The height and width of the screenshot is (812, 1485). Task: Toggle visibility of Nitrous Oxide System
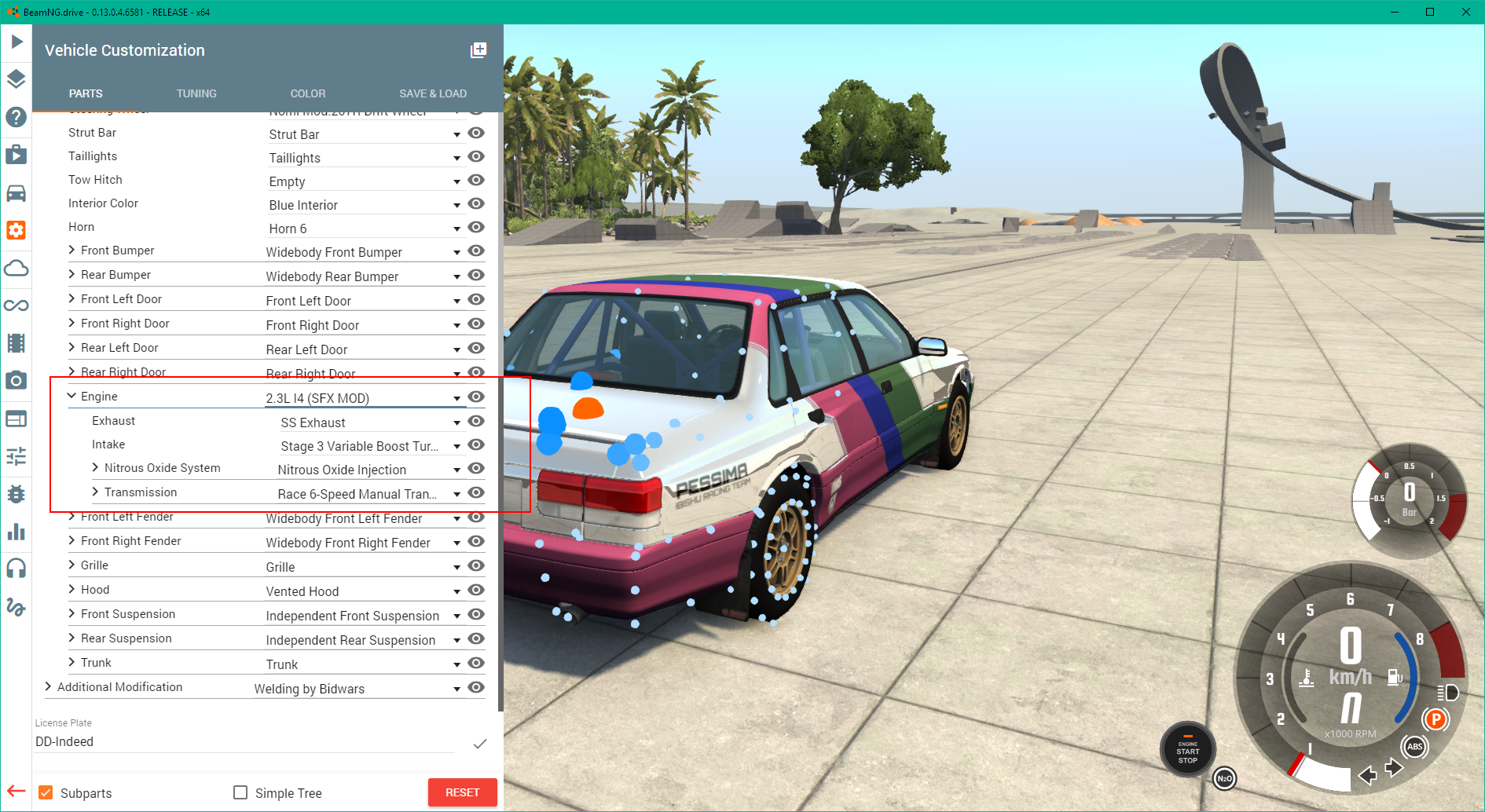tap(475, 468)
